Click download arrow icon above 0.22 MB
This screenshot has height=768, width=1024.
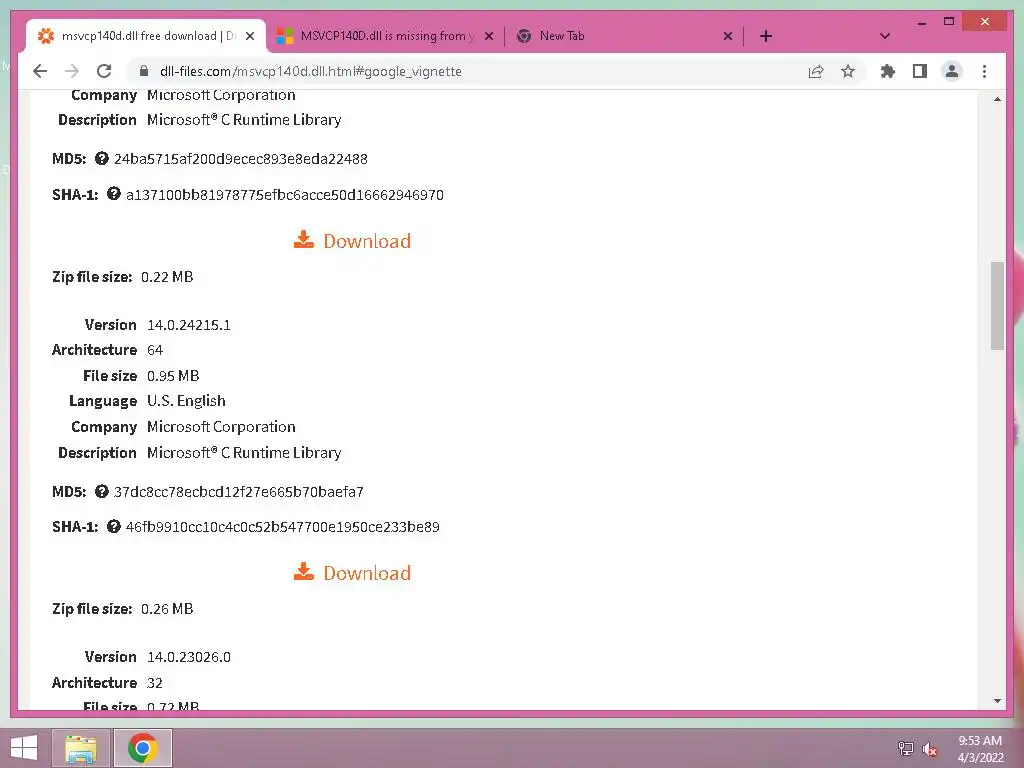pyautogui.click(x=304, y=240)
